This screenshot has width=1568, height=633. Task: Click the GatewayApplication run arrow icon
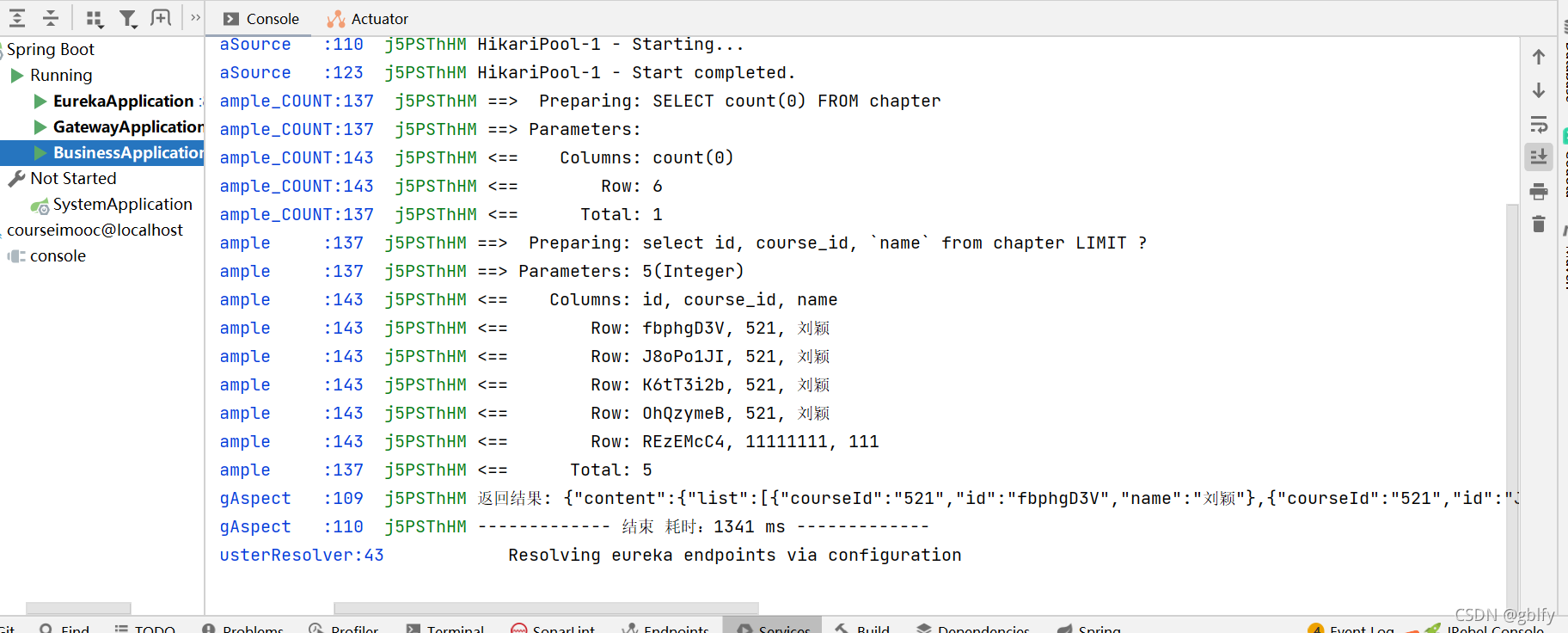pyautogui.click(x=40, y=127)
